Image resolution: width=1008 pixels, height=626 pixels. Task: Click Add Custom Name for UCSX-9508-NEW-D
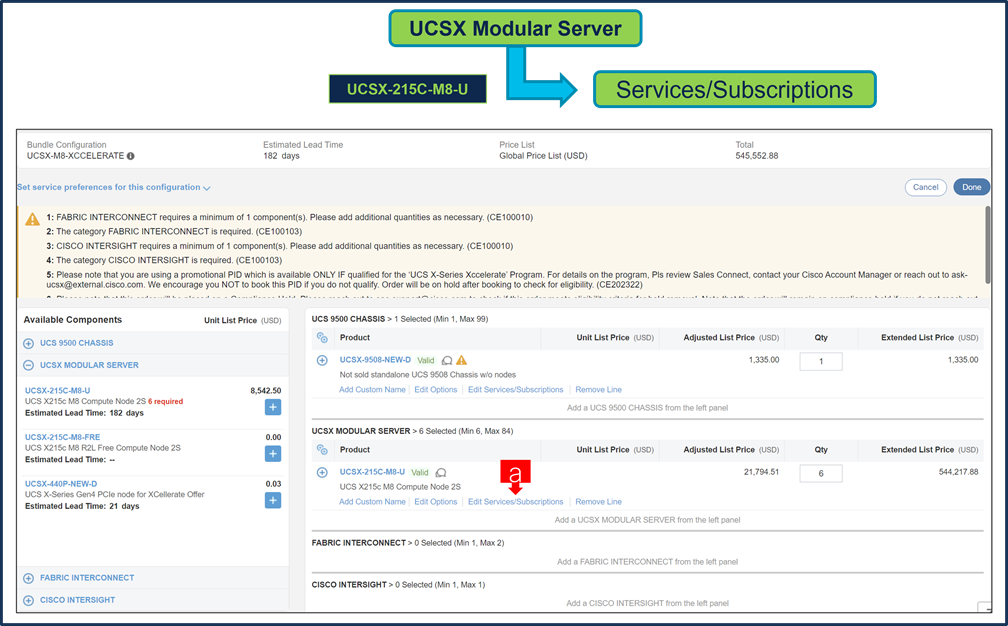372,389
